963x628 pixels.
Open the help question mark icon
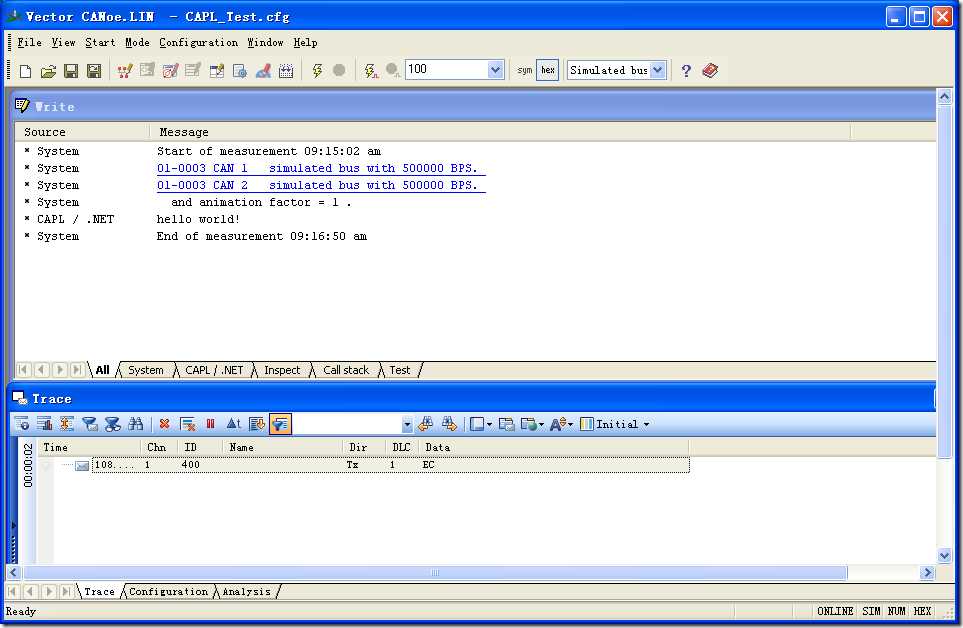click(686, 71)
